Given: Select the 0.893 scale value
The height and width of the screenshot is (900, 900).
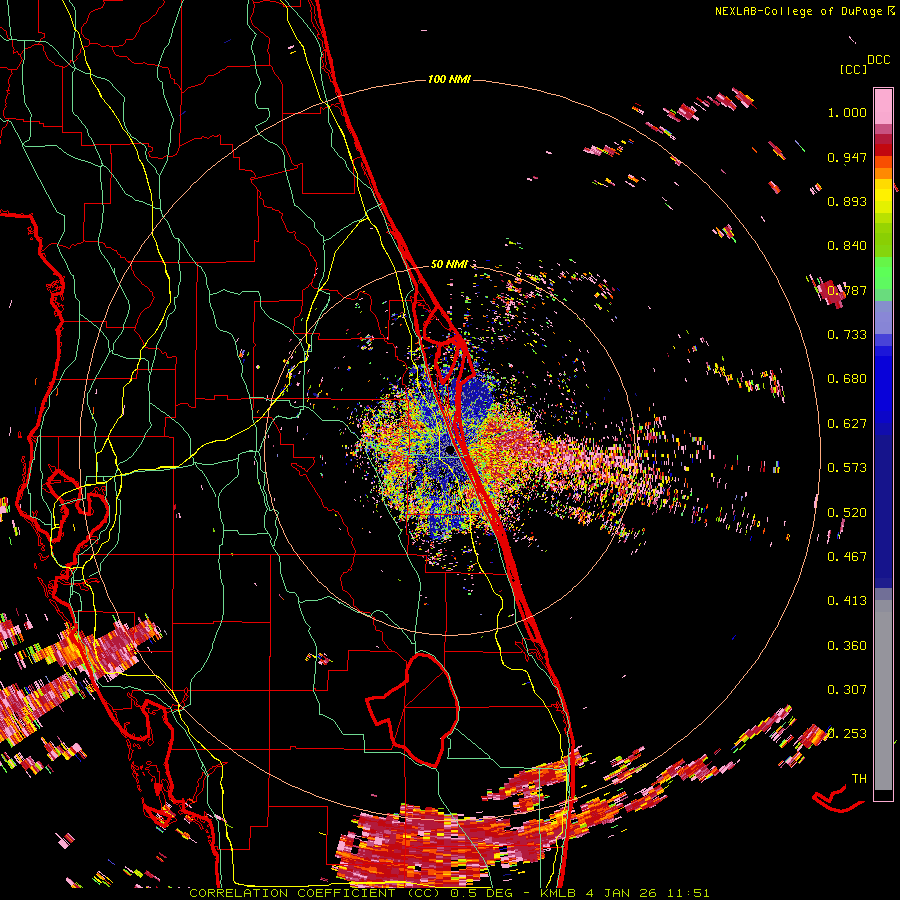Looking at the screenshot, I should coord(847,201).
